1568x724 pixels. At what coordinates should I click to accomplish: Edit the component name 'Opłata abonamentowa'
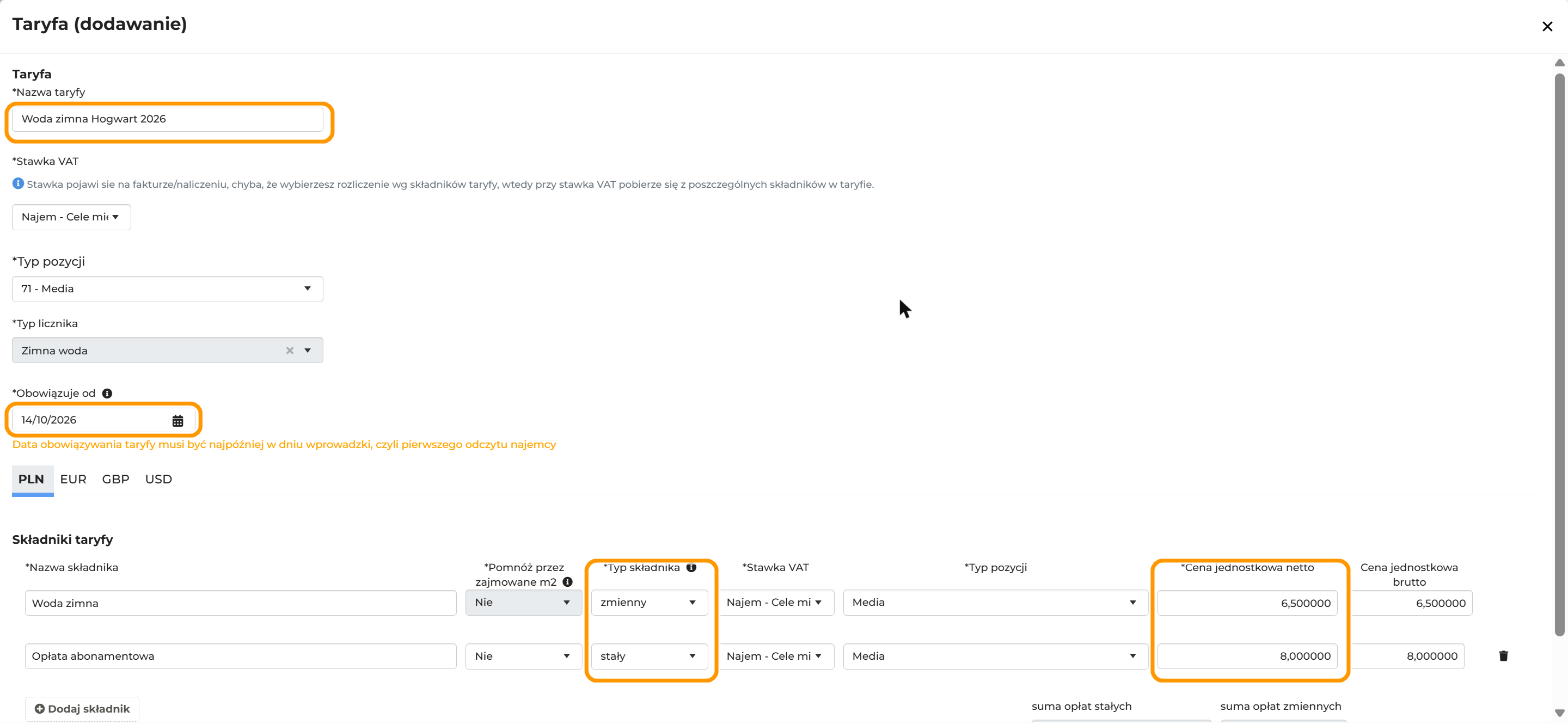pos(241,656)
